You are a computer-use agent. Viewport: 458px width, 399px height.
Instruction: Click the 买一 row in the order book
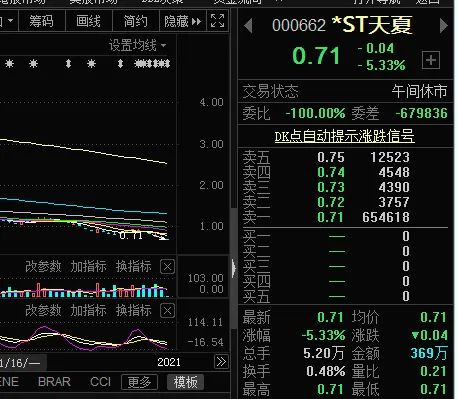tap(345, 236)
